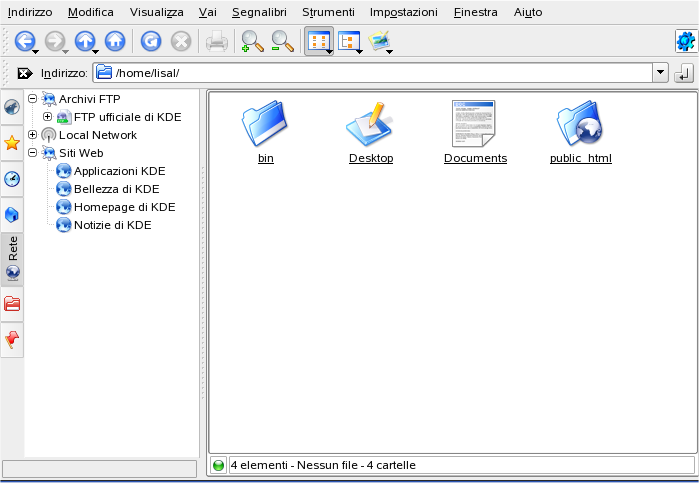Open the topmost sidebar tab icon

pyautogui.click(x=12, y=107)
